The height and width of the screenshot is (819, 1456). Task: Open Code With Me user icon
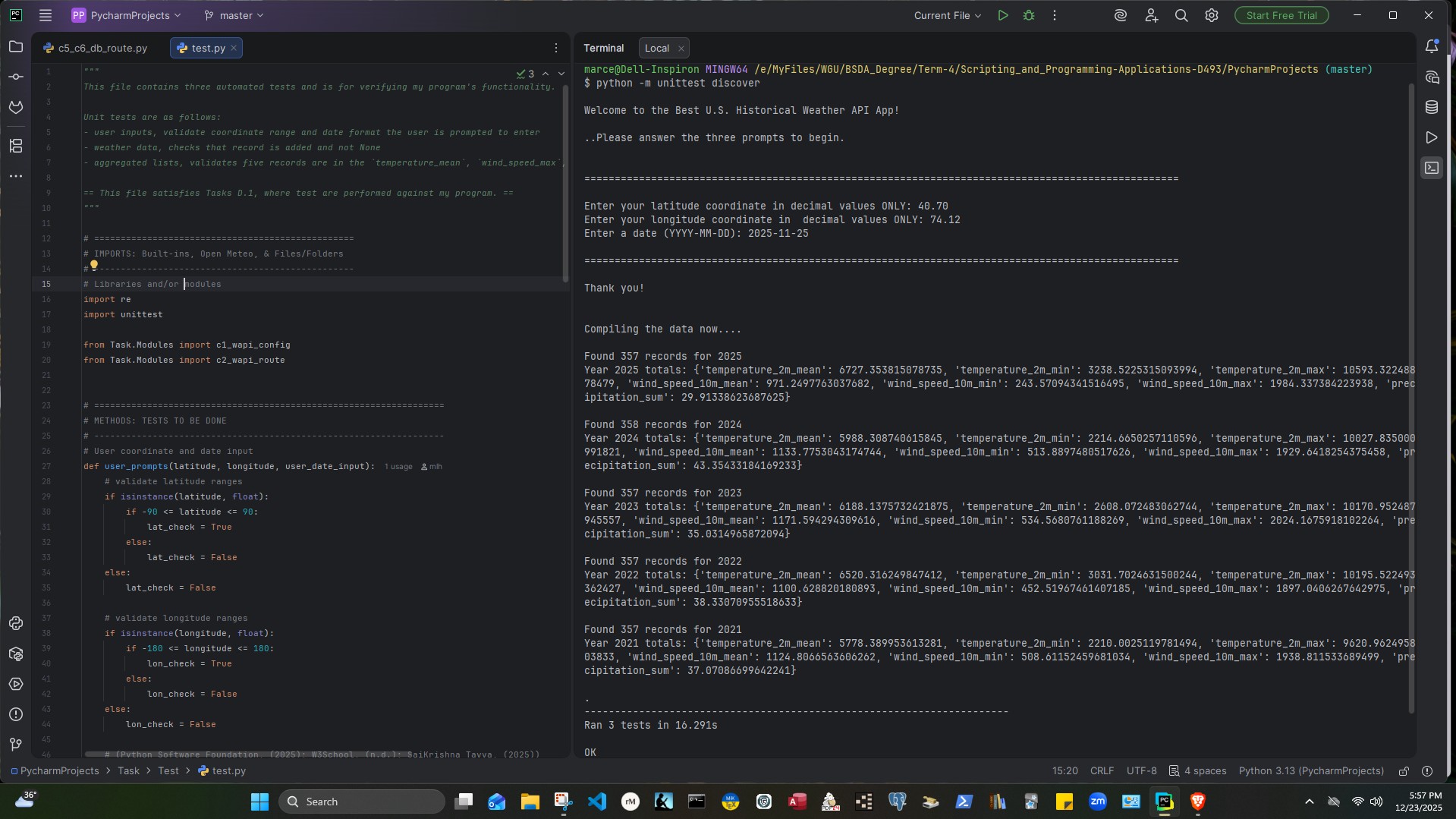pyautogui.click(x=1151, y=15)
